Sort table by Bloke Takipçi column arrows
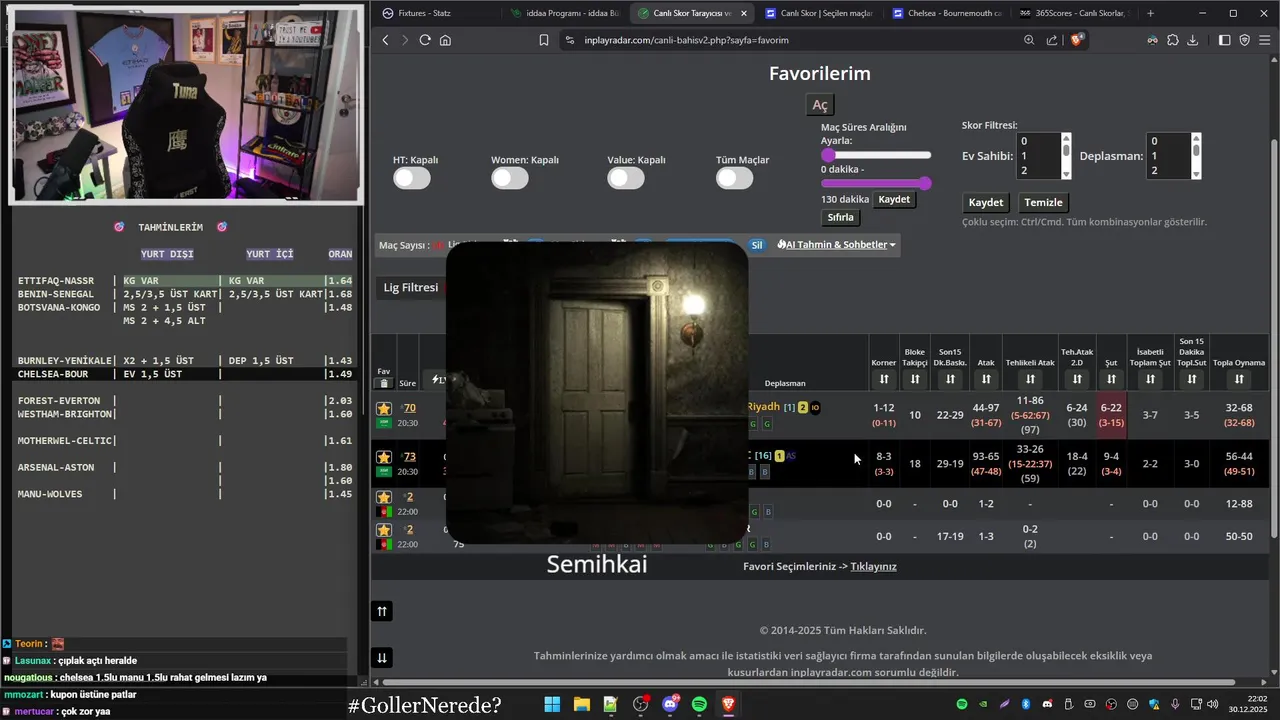 coord(915,379)
